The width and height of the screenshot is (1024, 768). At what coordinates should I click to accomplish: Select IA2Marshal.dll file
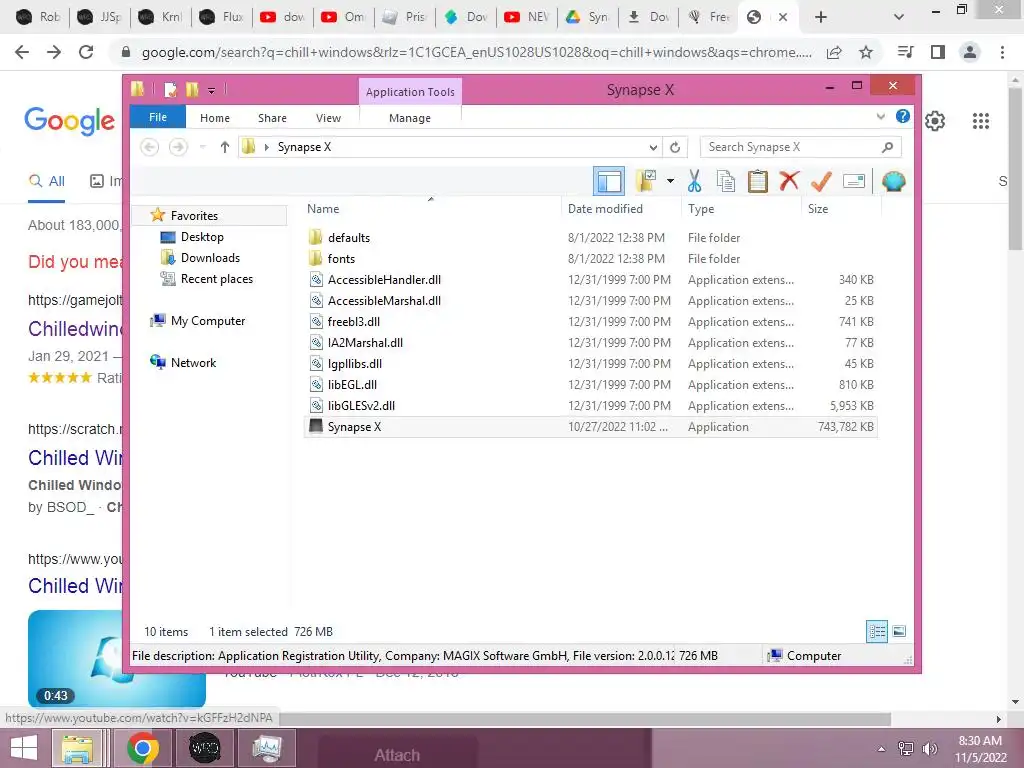point(590,342)
